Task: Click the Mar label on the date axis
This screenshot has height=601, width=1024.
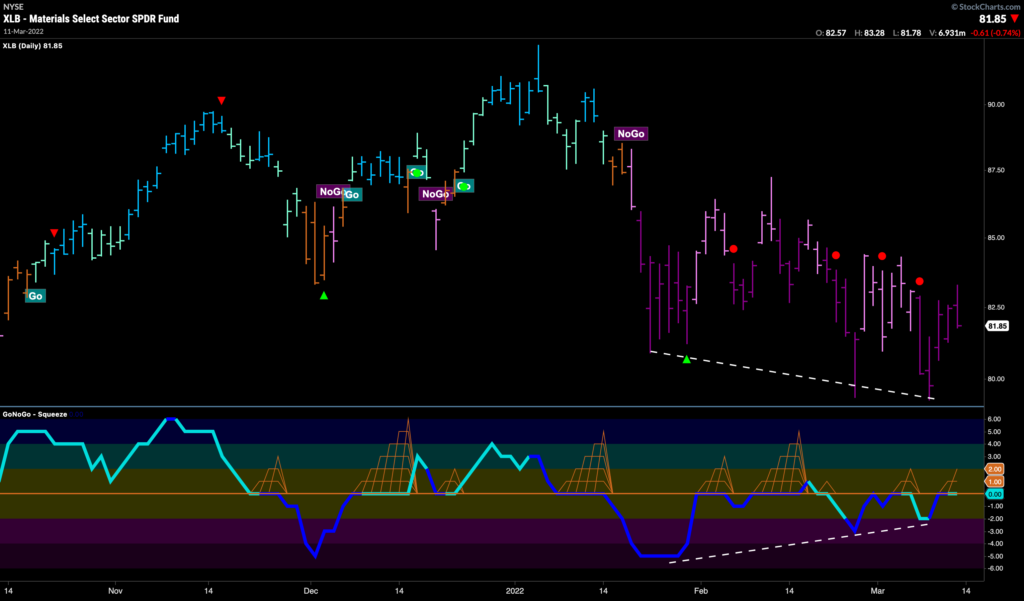Action: 878,591
